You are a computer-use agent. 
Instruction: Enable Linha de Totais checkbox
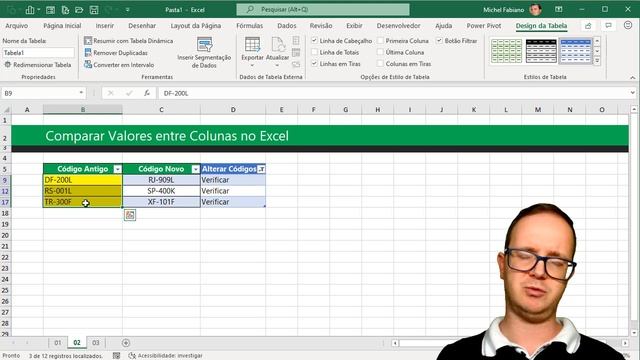[x=314, y=52]
